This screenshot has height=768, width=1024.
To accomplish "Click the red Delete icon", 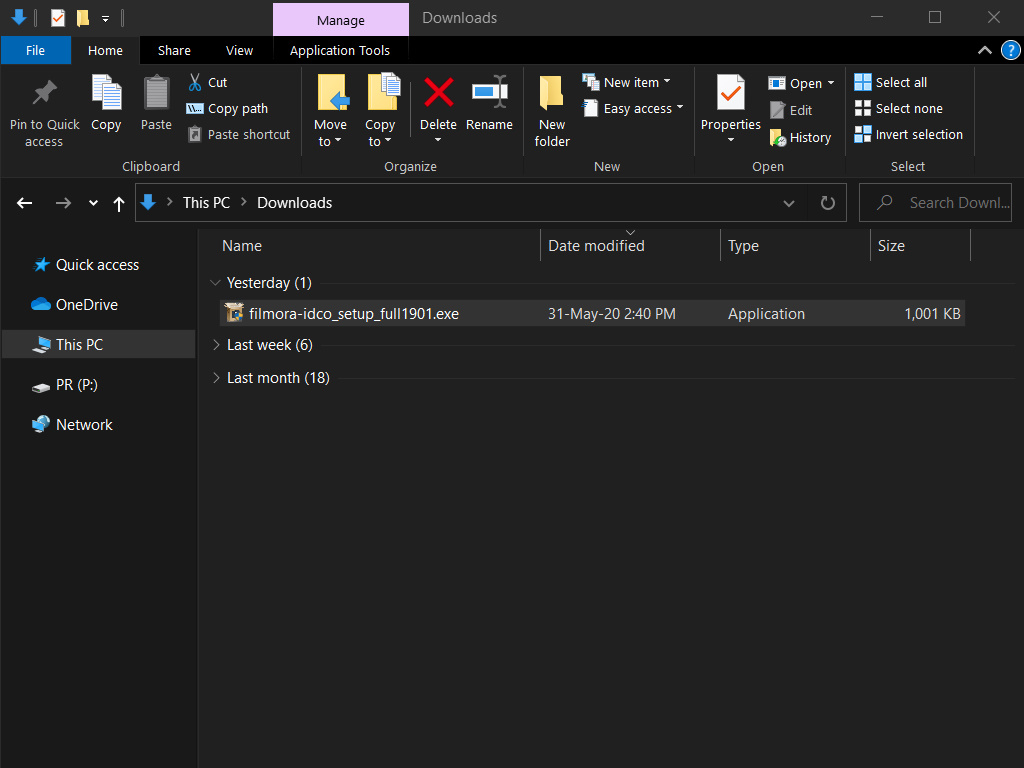I will click(438, 92).
